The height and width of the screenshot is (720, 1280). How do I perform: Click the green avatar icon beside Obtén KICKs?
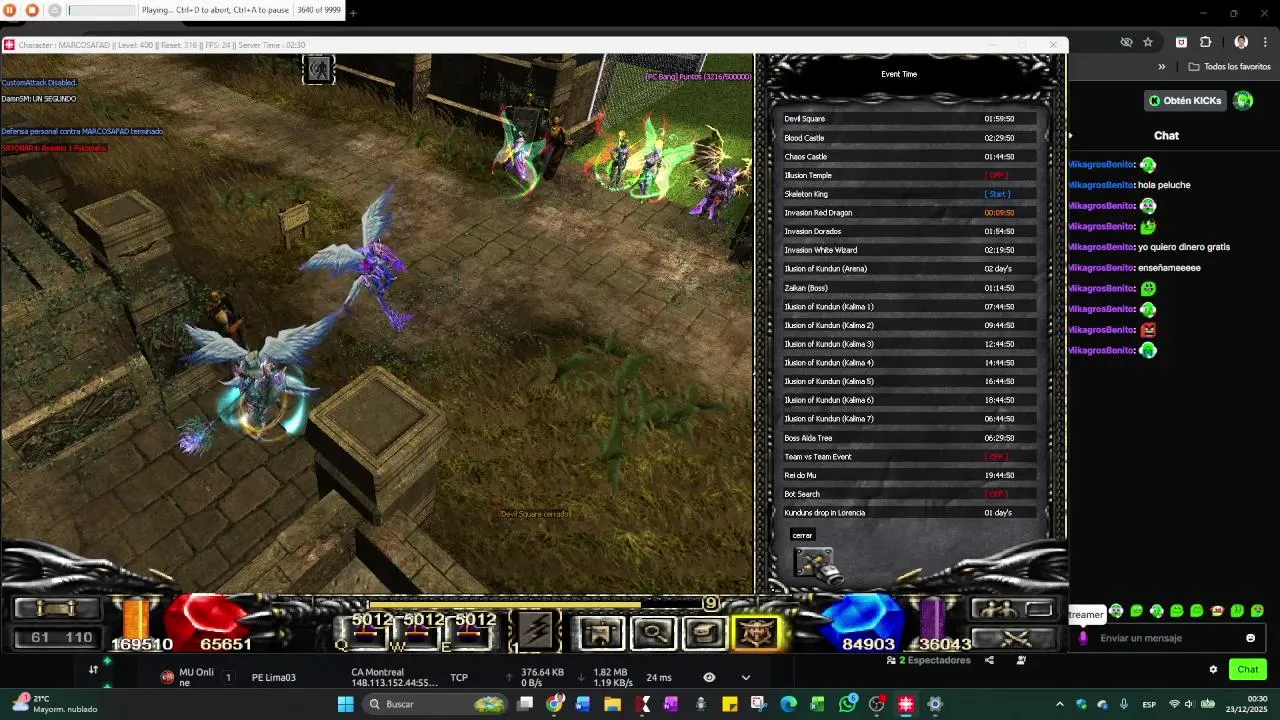(x=1243, y=101)
